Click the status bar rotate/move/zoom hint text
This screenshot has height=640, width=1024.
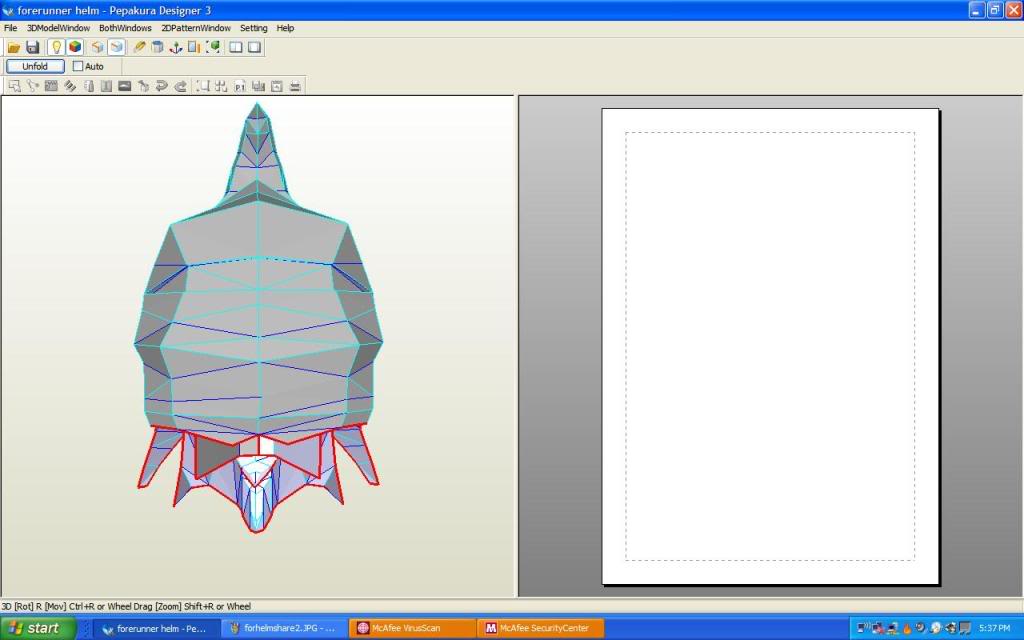click(x=127, y=606)
